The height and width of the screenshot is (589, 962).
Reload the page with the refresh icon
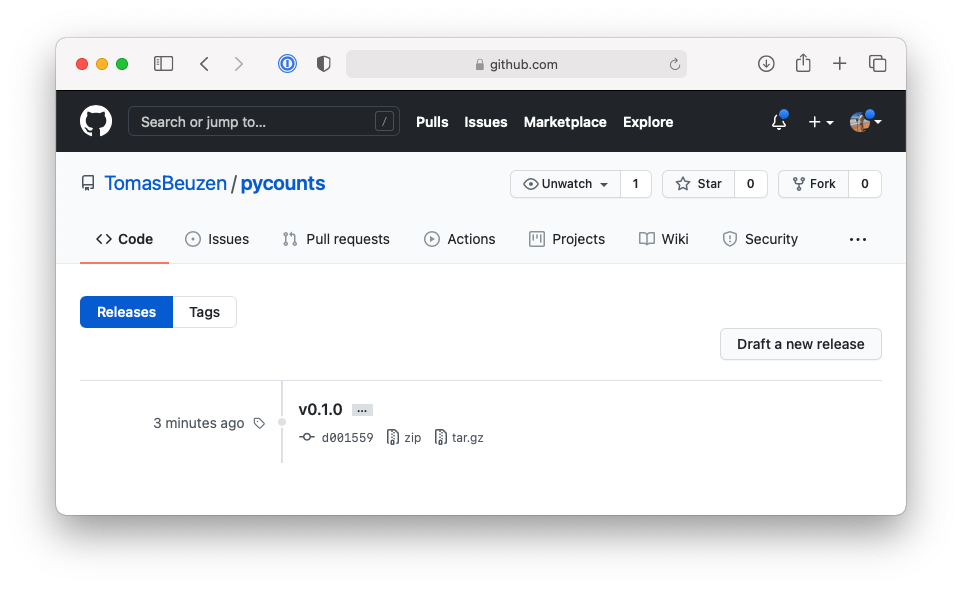tap(674, 64)
